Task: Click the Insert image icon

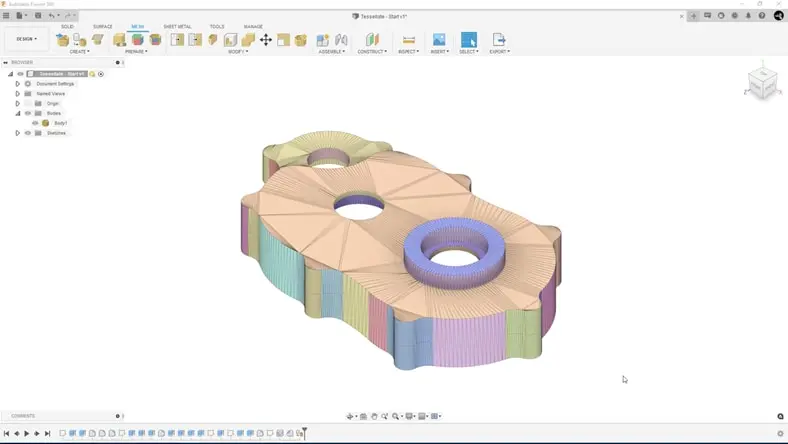Action: click(439, 40)
